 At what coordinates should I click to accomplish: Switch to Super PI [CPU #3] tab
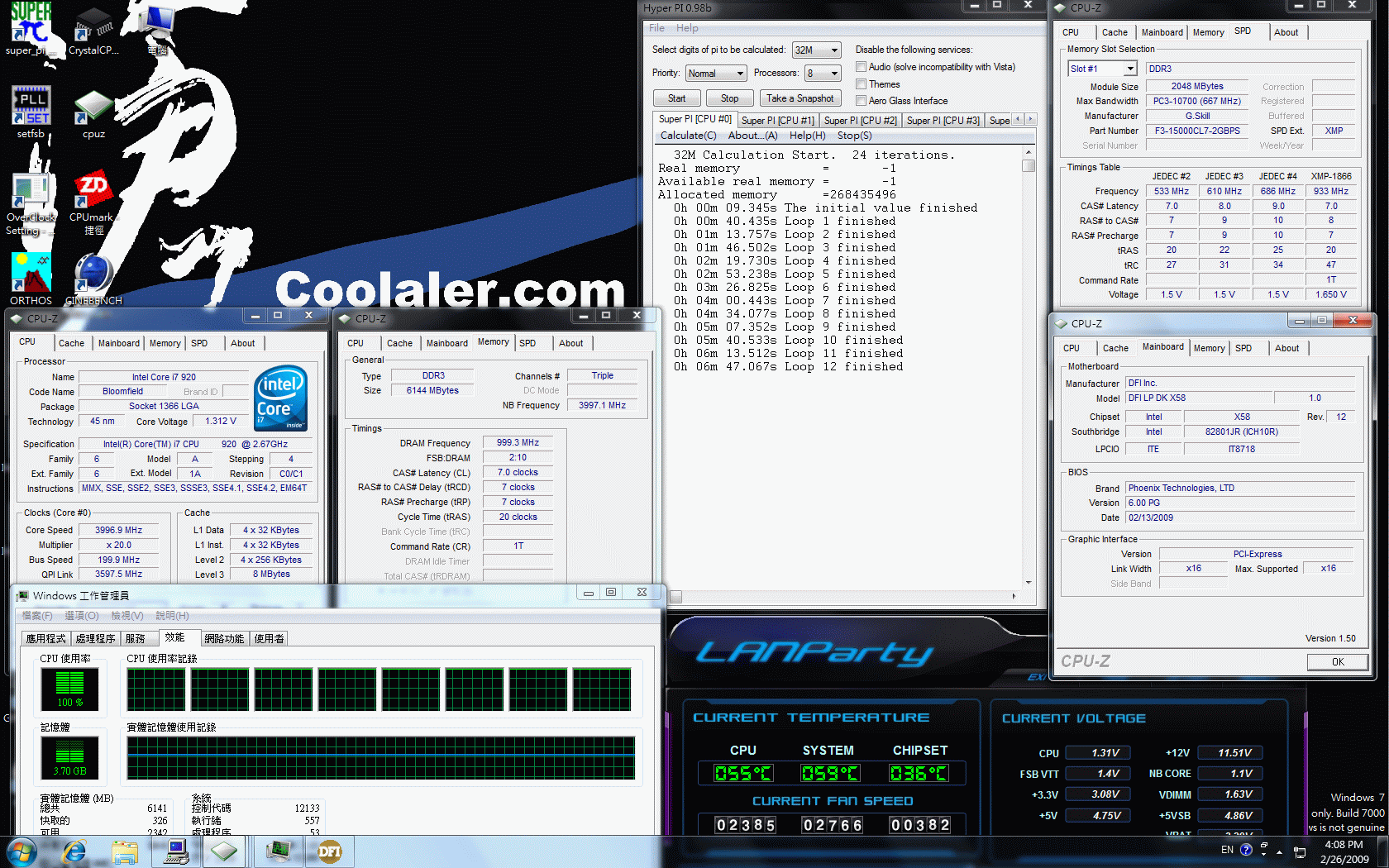[x=943, y=121]
